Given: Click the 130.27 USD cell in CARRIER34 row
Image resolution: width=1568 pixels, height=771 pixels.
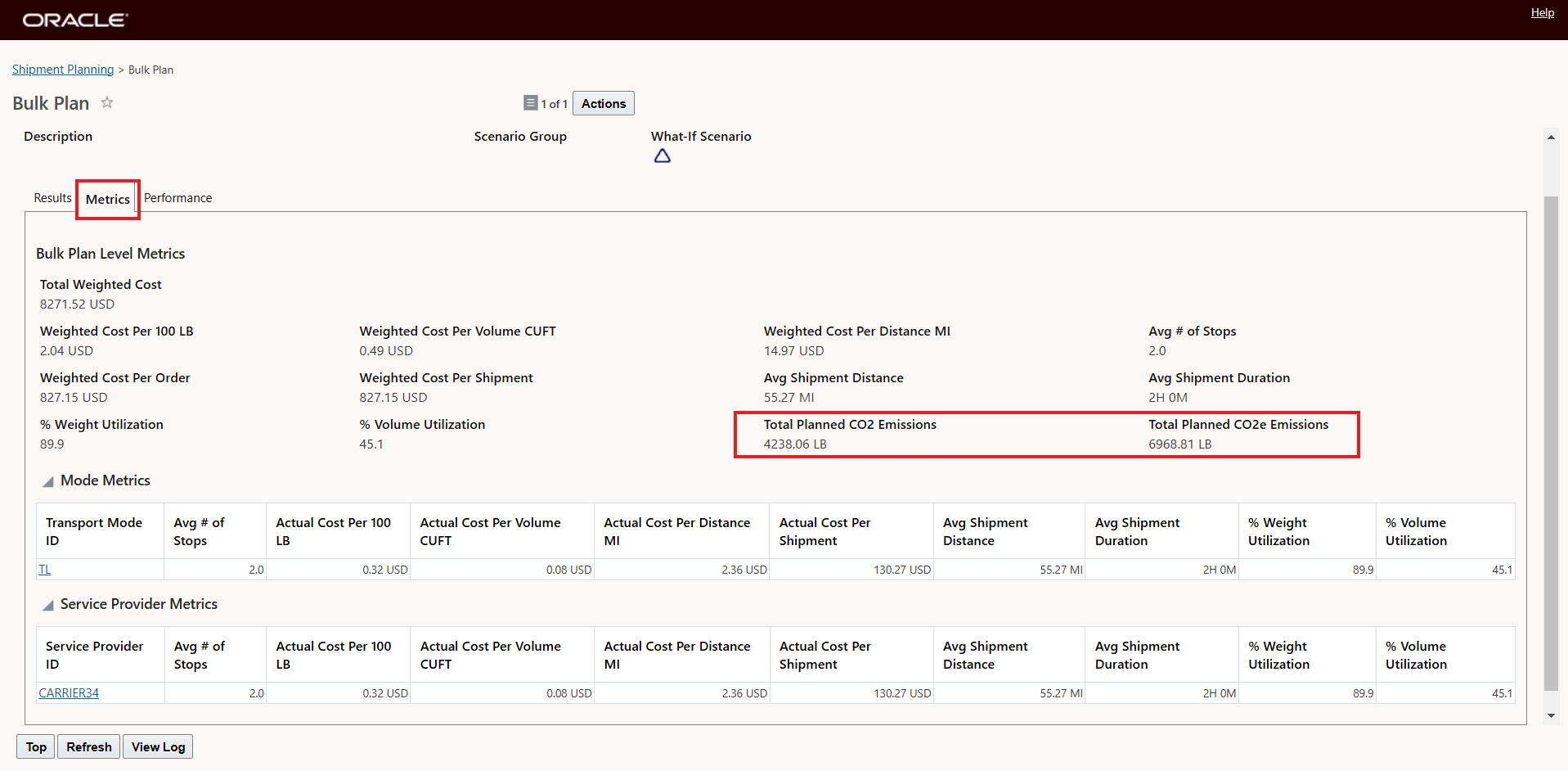Looking at the screenshot, I should [851, 693].
